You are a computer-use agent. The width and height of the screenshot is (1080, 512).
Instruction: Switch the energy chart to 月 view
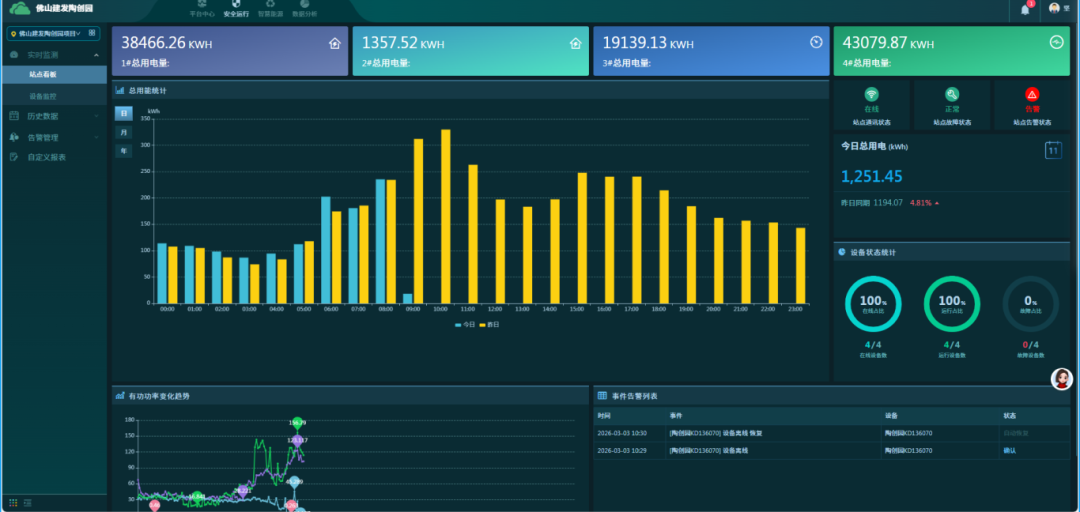[x=124, y=132]
